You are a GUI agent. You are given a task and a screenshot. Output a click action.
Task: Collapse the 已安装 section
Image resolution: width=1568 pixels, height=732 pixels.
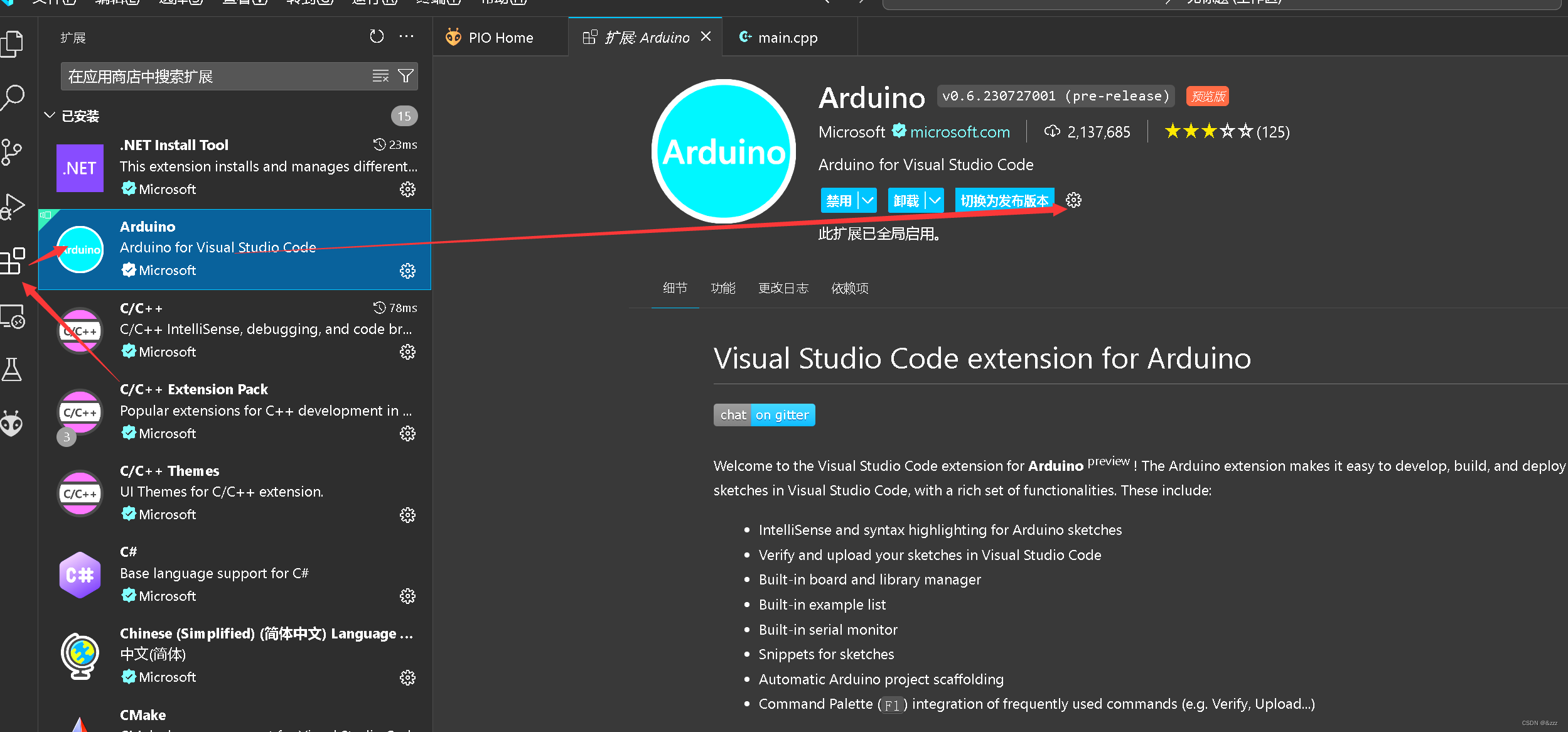click(x=49, y=116)
